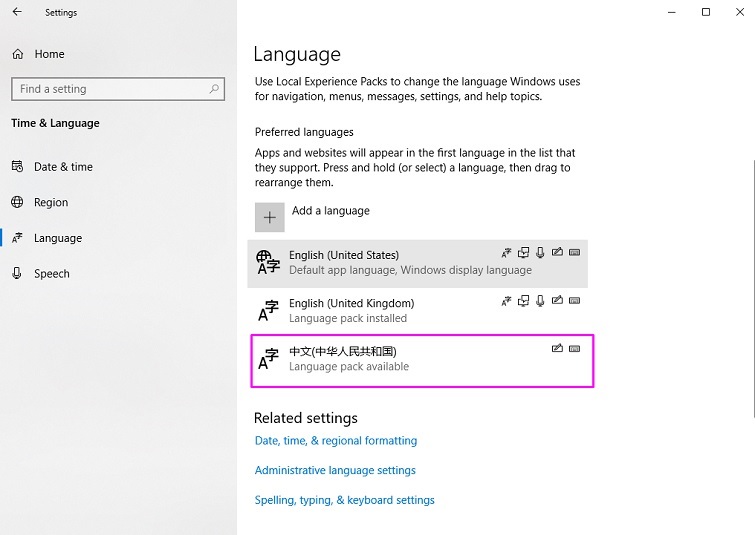Click the keyboard icon in the Chinese language row
This screenshot has height=535, width=755.
(x=575, y=349)
